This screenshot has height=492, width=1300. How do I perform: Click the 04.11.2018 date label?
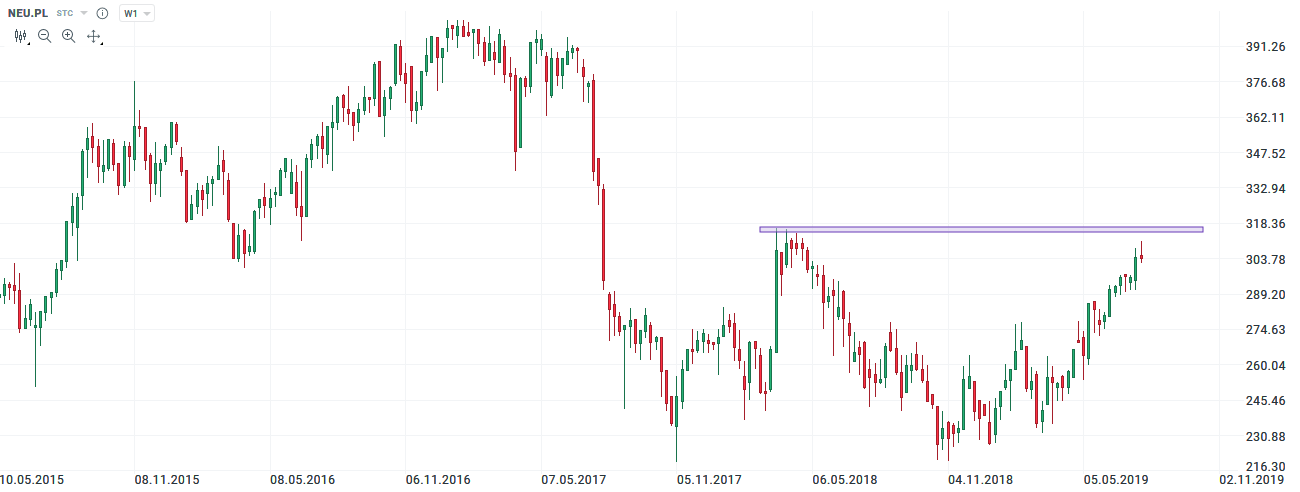[x=980, y=480]
